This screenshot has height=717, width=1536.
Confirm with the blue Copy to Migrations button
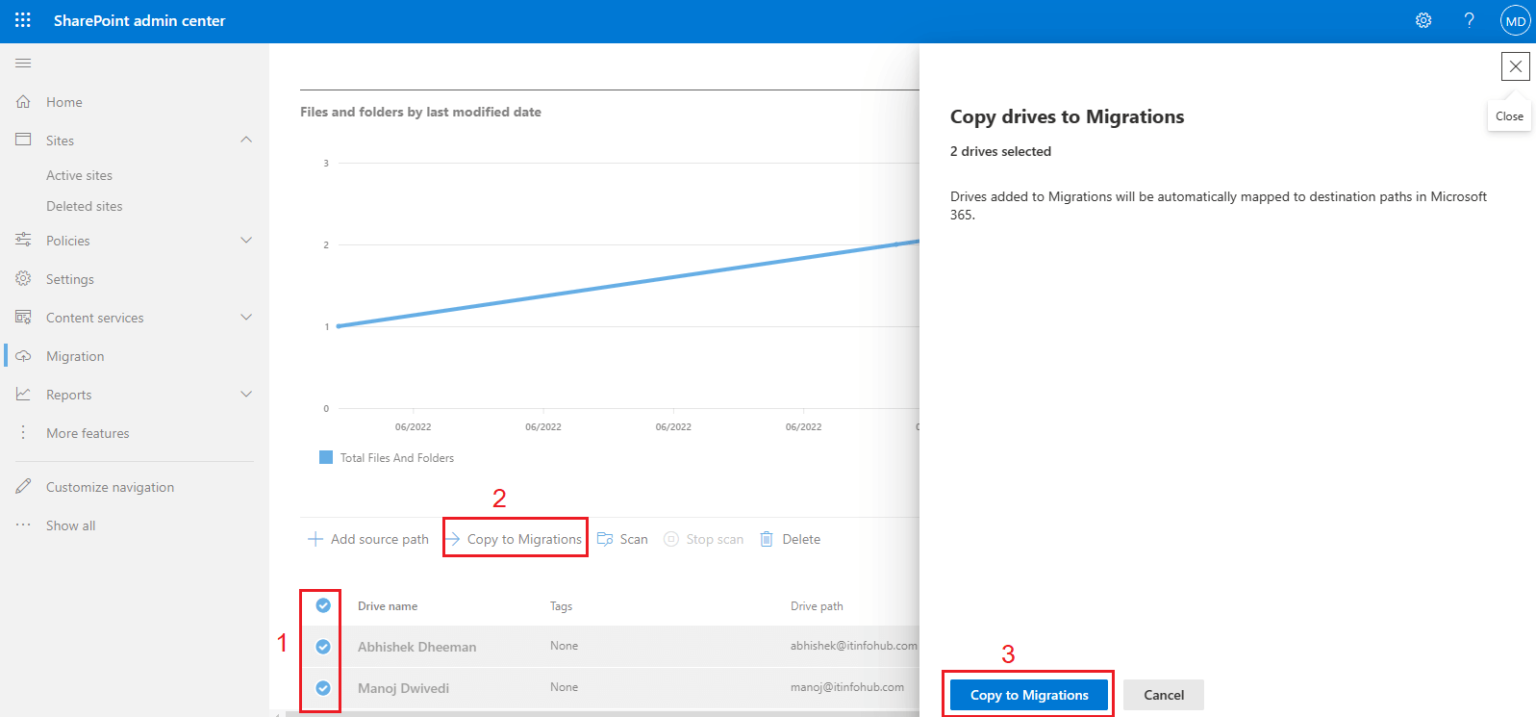[x=1027, y=694]
